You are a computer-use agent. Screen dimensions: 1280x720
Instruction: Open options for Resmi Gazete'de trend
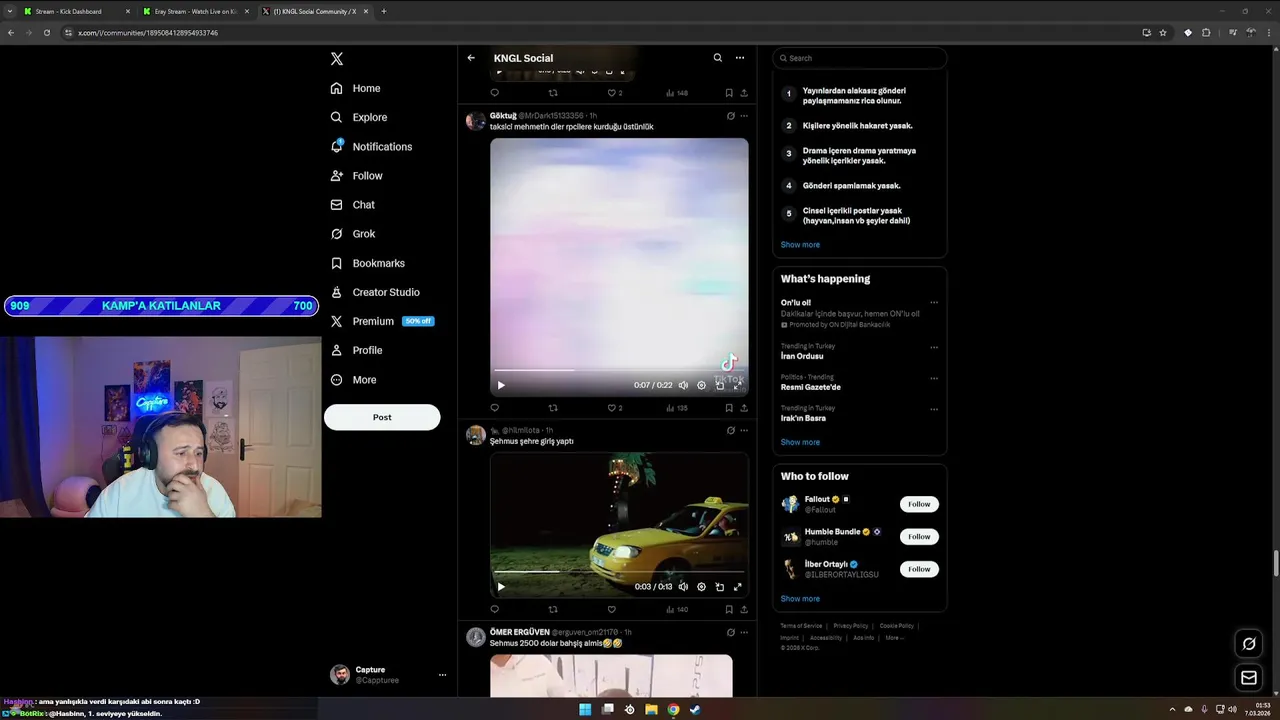[934, 378]
